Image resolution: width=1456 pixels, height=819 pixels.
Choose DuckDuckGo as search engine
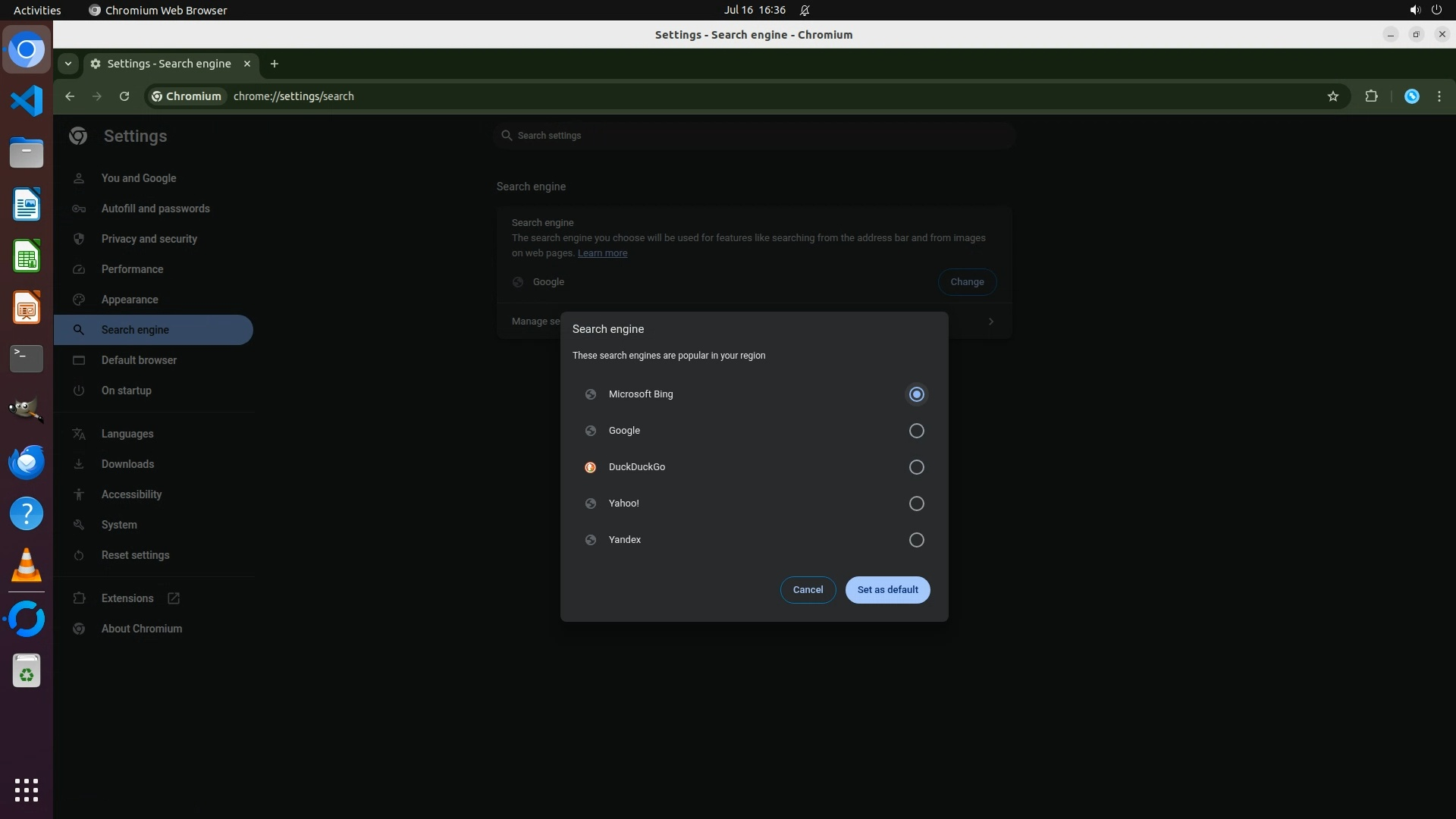tap(916, 467)
